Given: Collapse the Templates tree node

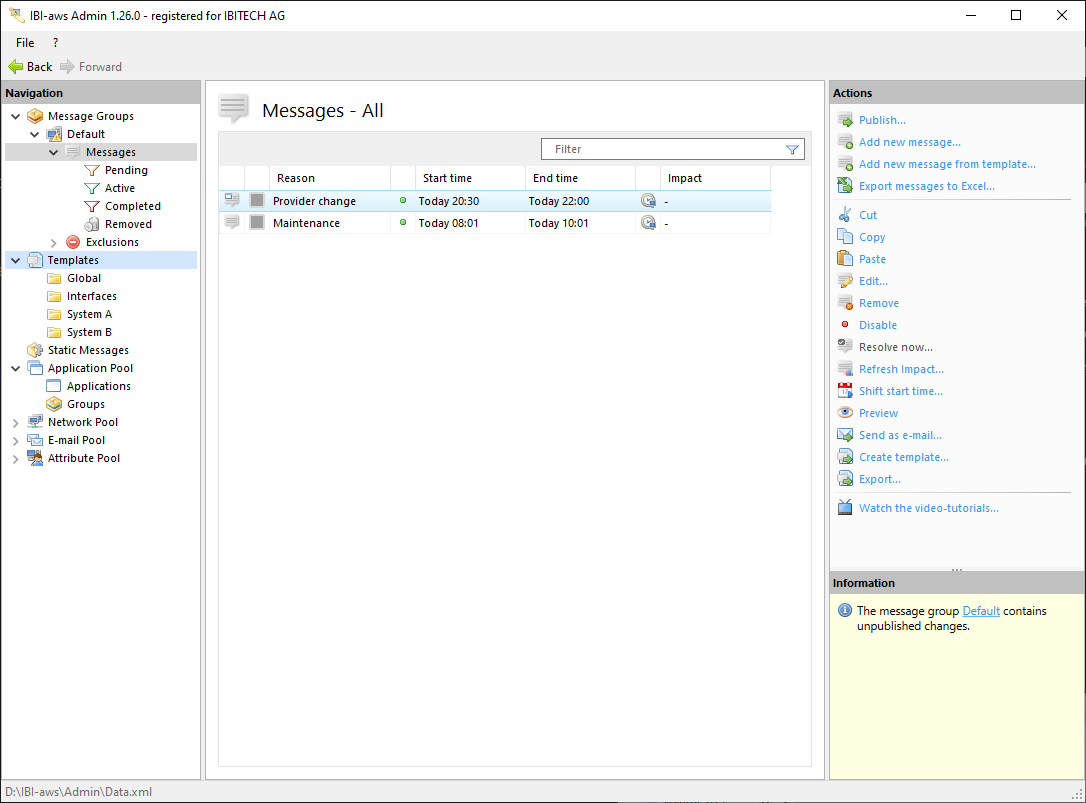Looking at the screenshot, I should click(x=15, y=260).
